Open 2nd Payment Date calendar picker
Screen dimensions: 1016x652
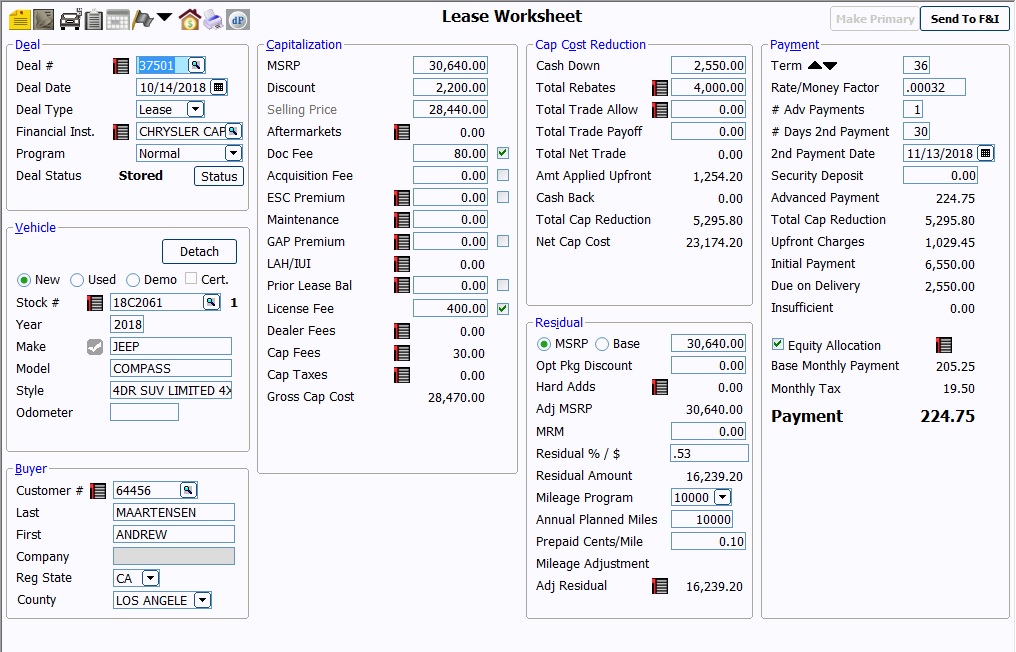pos(986,153)
